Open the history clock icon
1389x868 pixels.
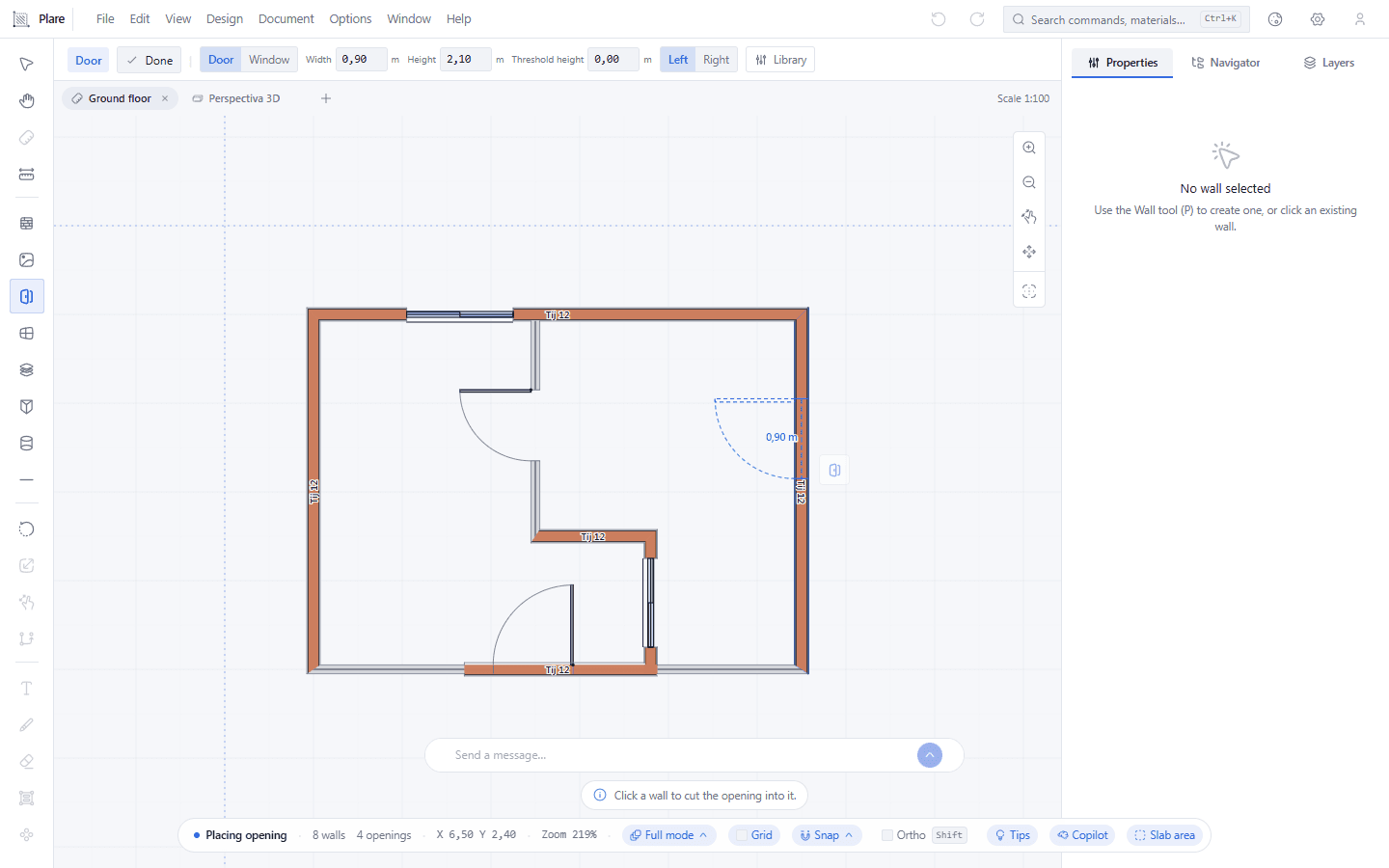[1275, 19]
